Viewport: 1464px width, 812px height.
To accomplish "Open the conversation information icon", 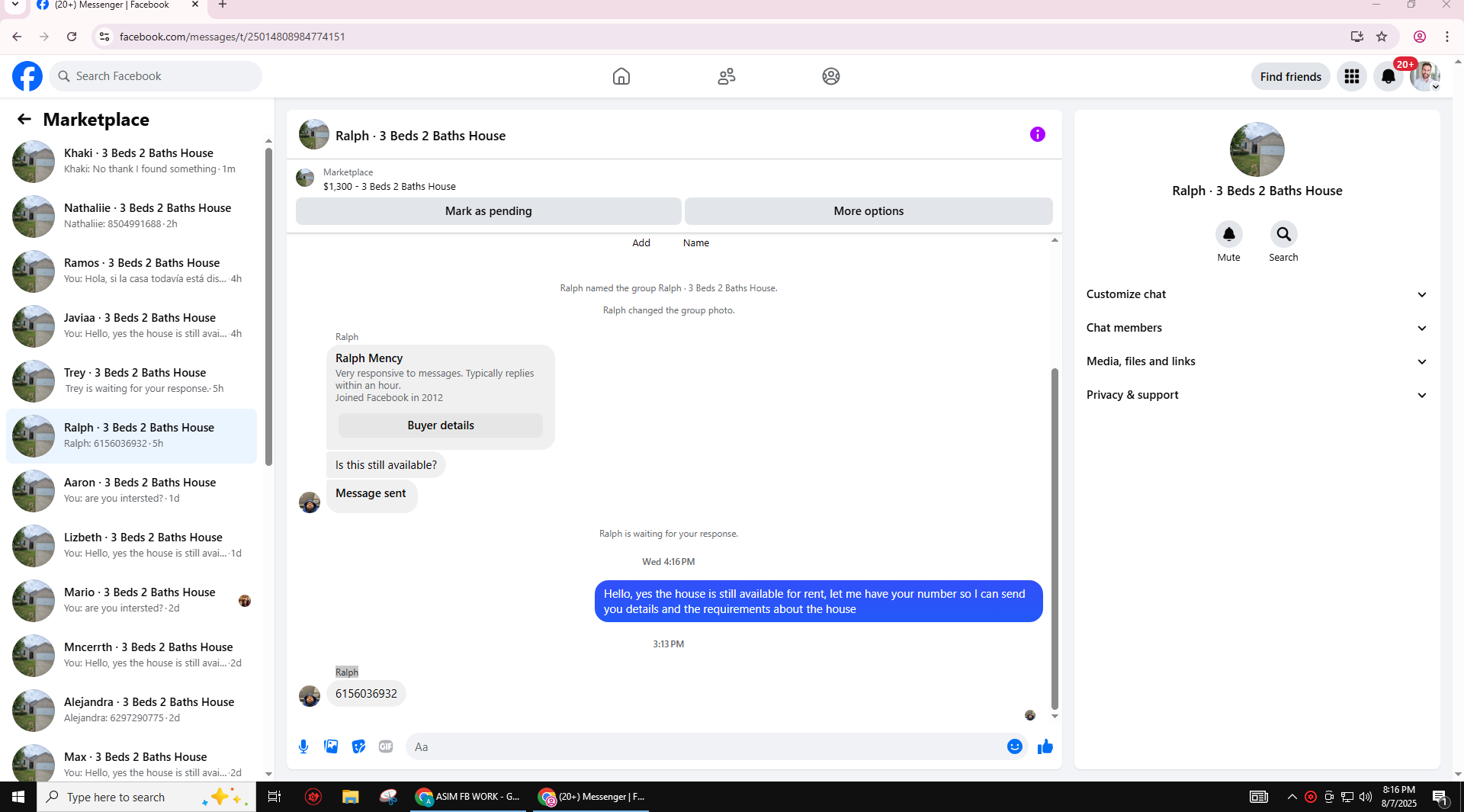I will point(1038,134).
